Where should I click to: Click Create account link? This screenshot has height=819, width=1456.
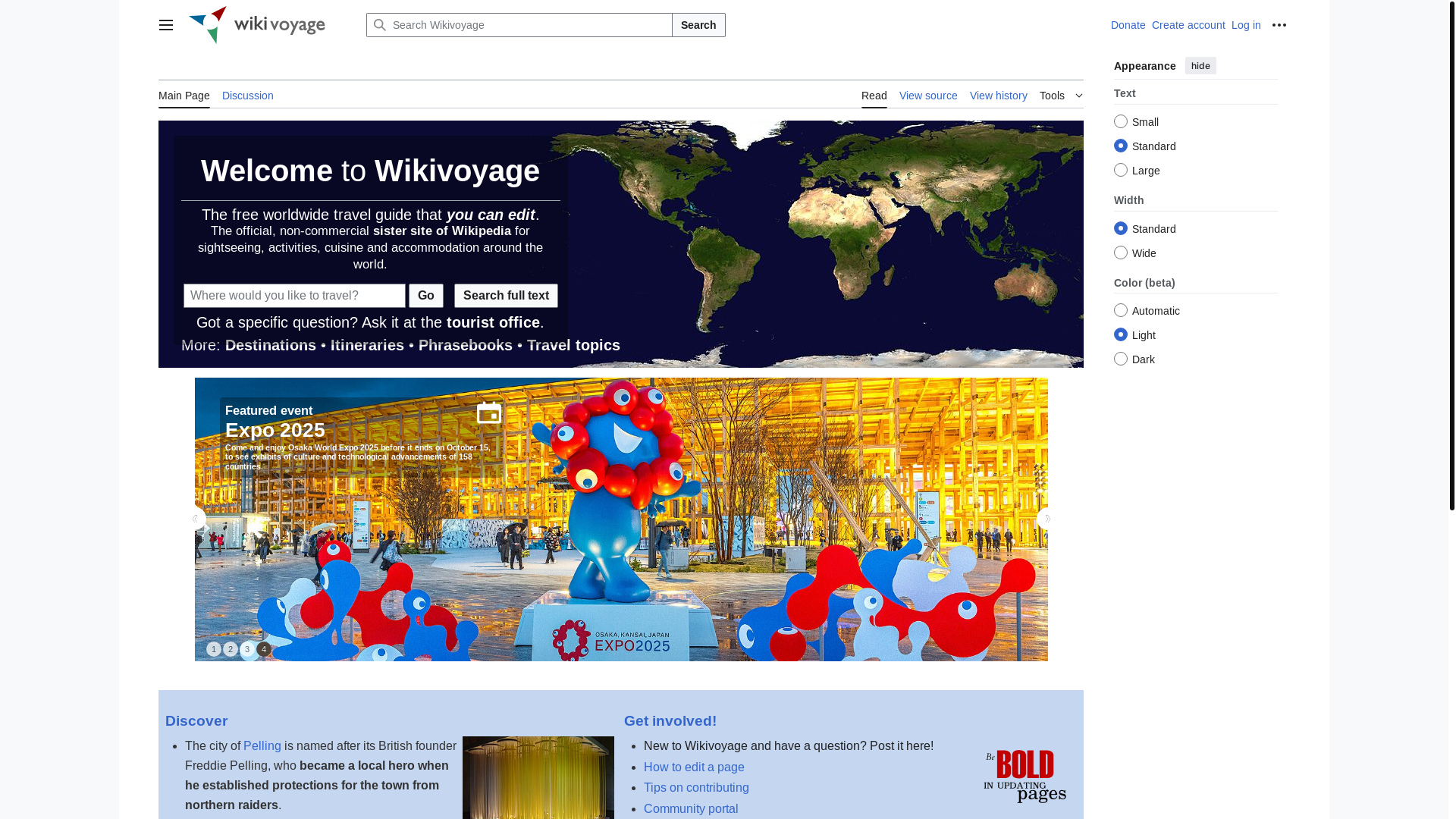[x=1188, y=25]
